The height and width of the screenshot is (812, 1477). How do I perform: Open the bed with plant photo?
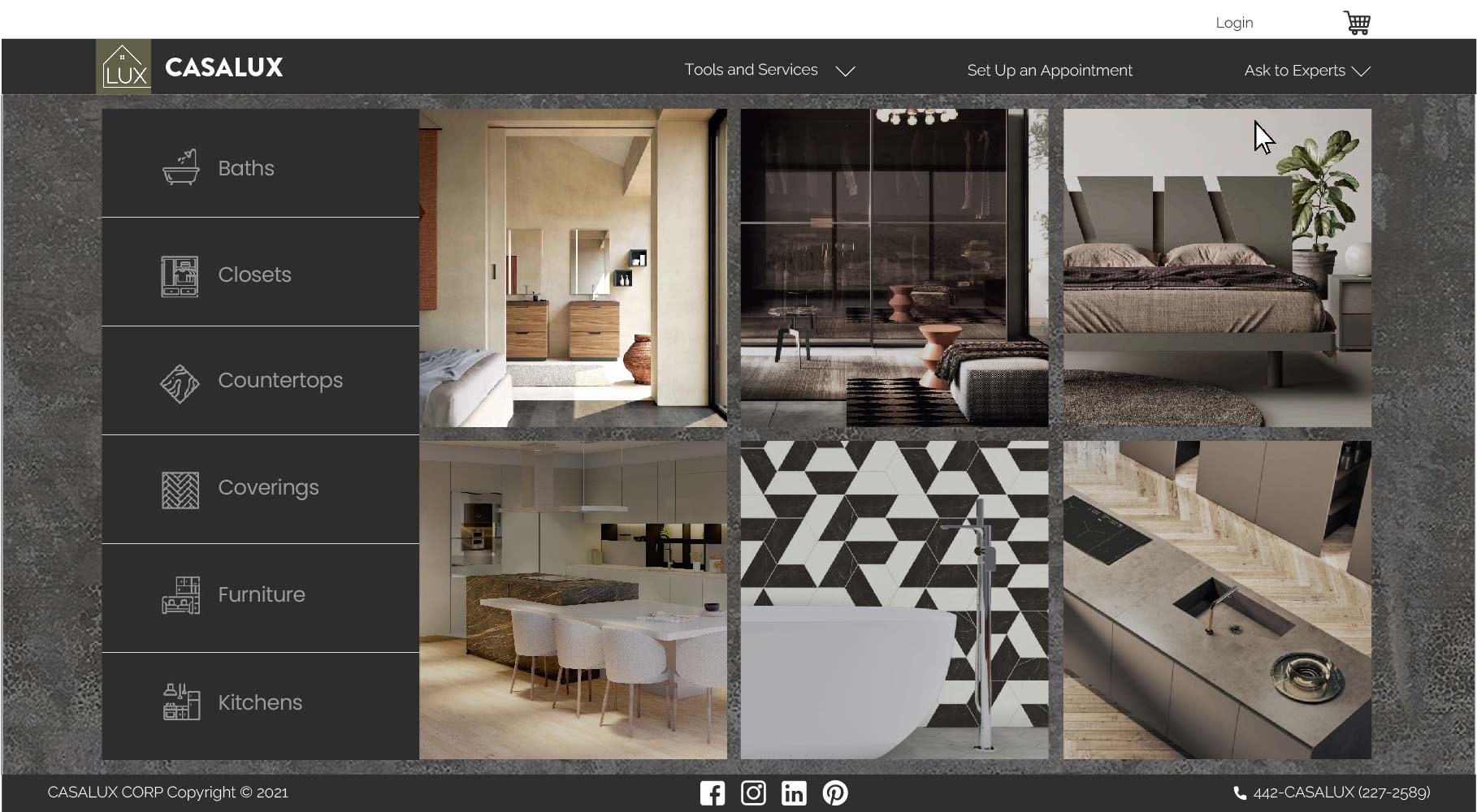pyautogui.click(x=1217, y=268)
